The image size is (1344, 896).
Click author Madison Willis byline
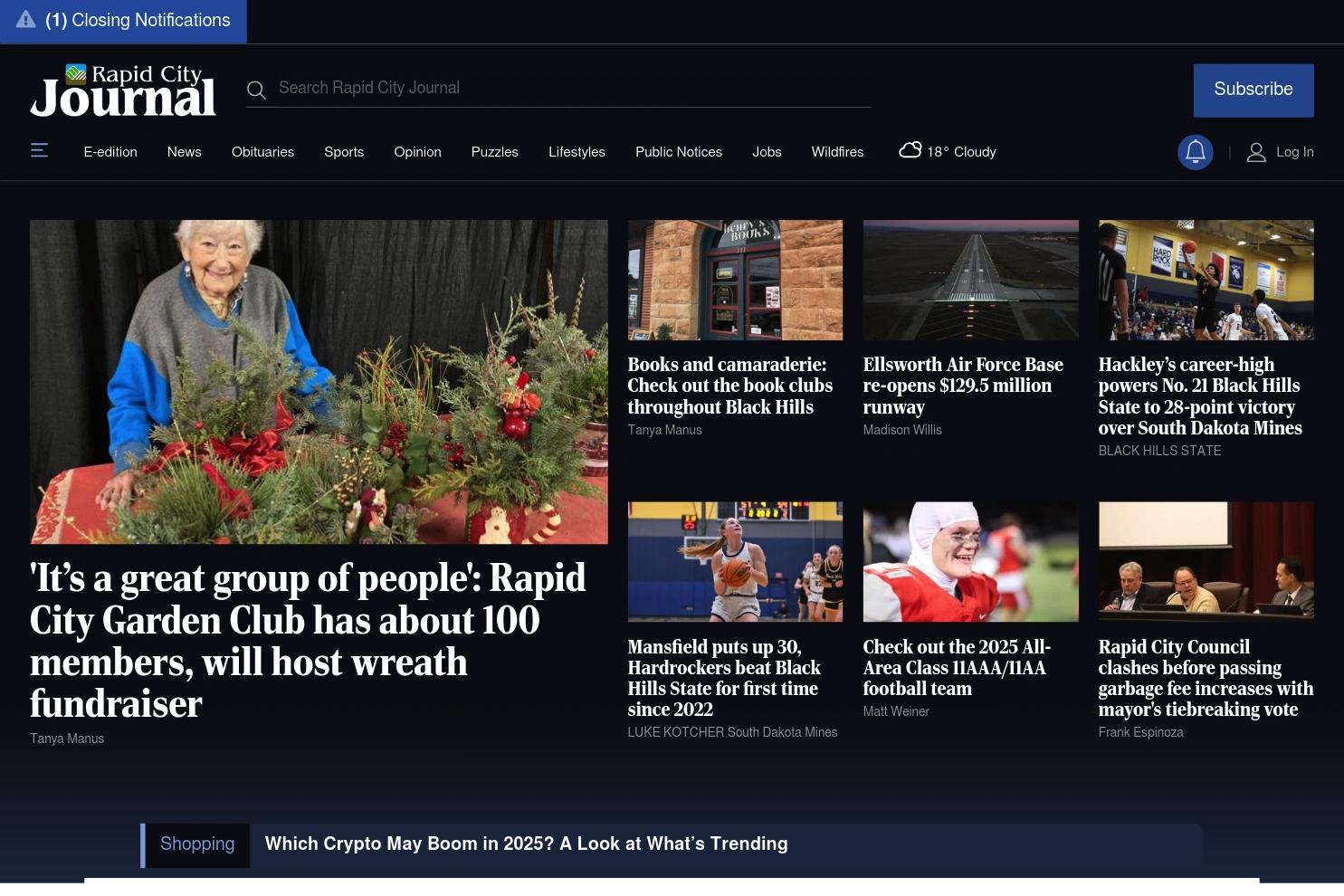[x=902, y=430]
